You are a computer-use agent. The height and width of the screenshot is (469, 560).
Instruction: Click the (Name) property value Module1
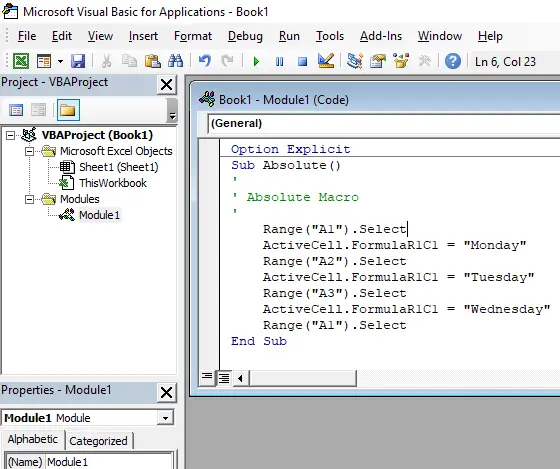(109, 462)
